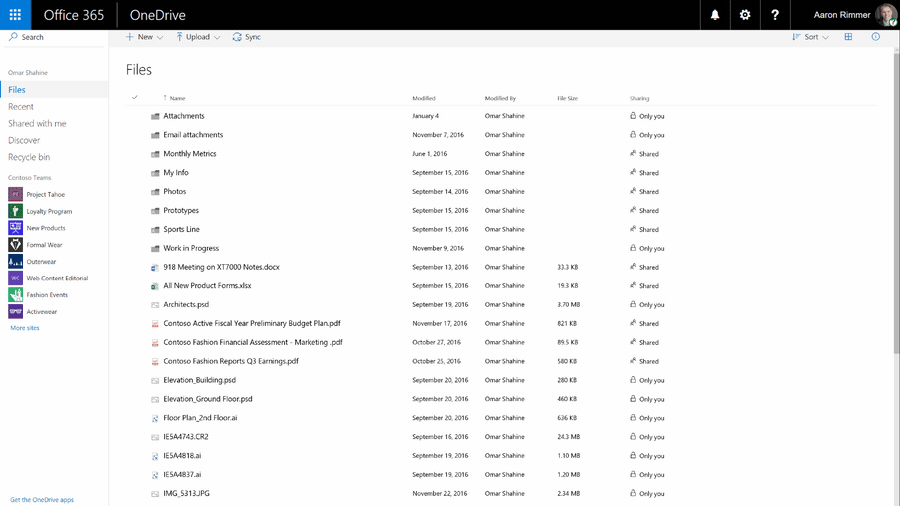Open New Products site icon
Image resolution: width=900 pixels, height=506 pixels.
[15, 228]
